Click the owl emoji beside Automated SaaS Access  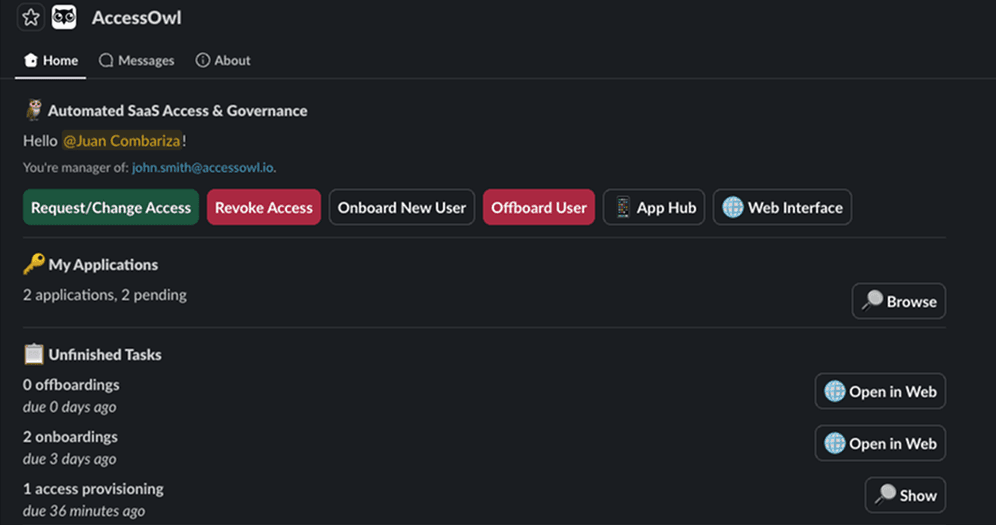pyautogui.click(x=34, y=110)
